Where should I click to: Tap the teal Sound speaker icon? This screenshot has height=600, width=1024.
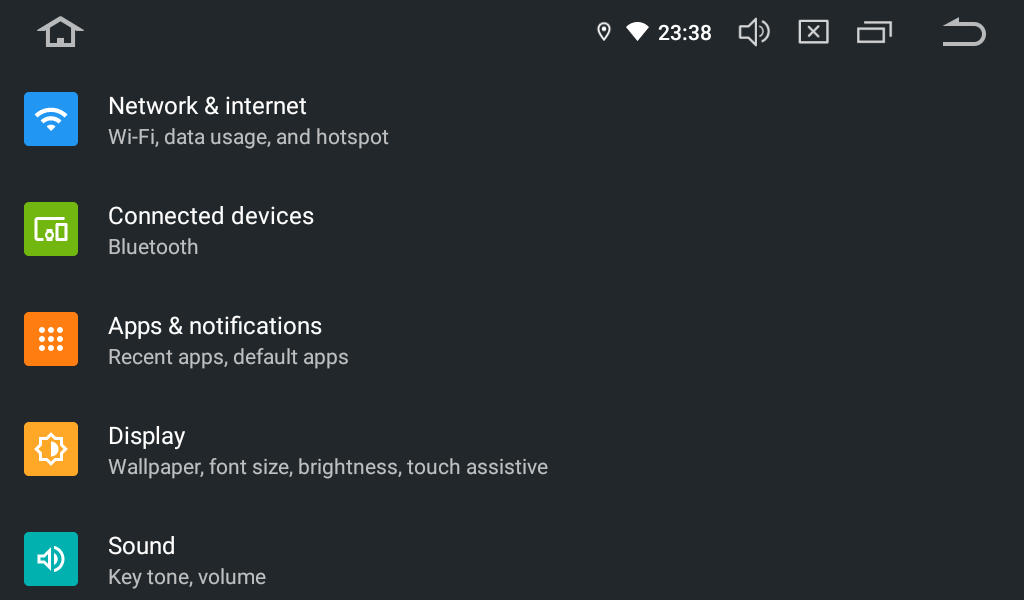tap(51, 559)
